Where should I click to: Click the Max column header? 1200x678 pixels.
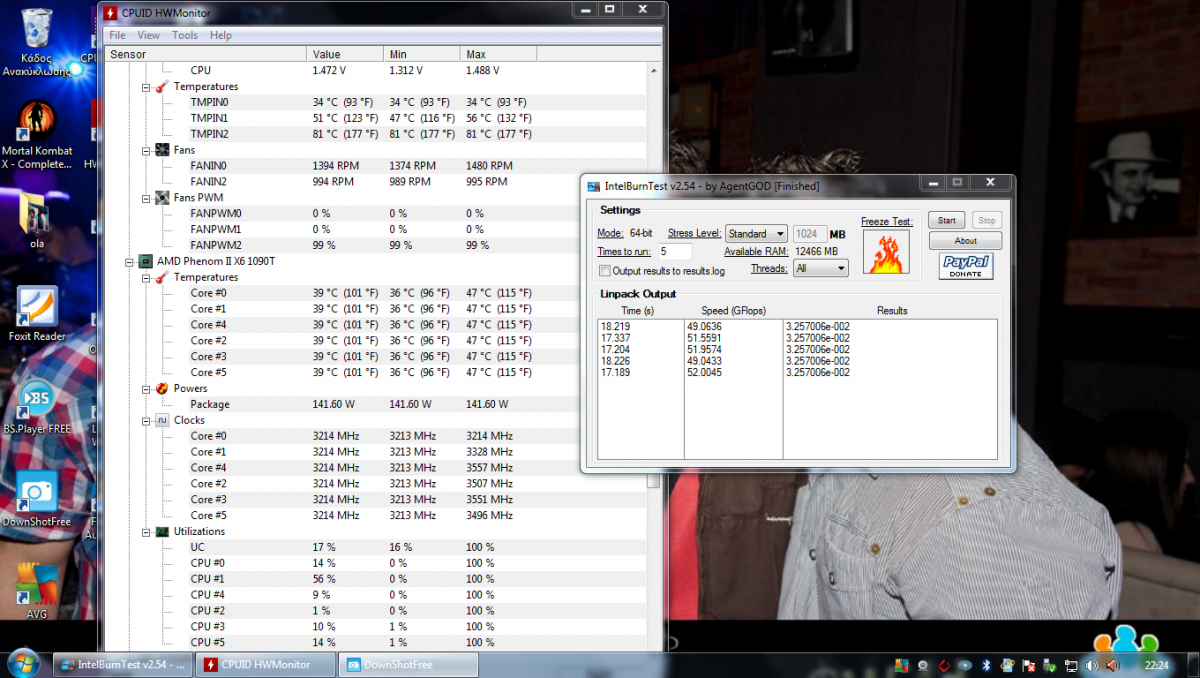point(498,54)
